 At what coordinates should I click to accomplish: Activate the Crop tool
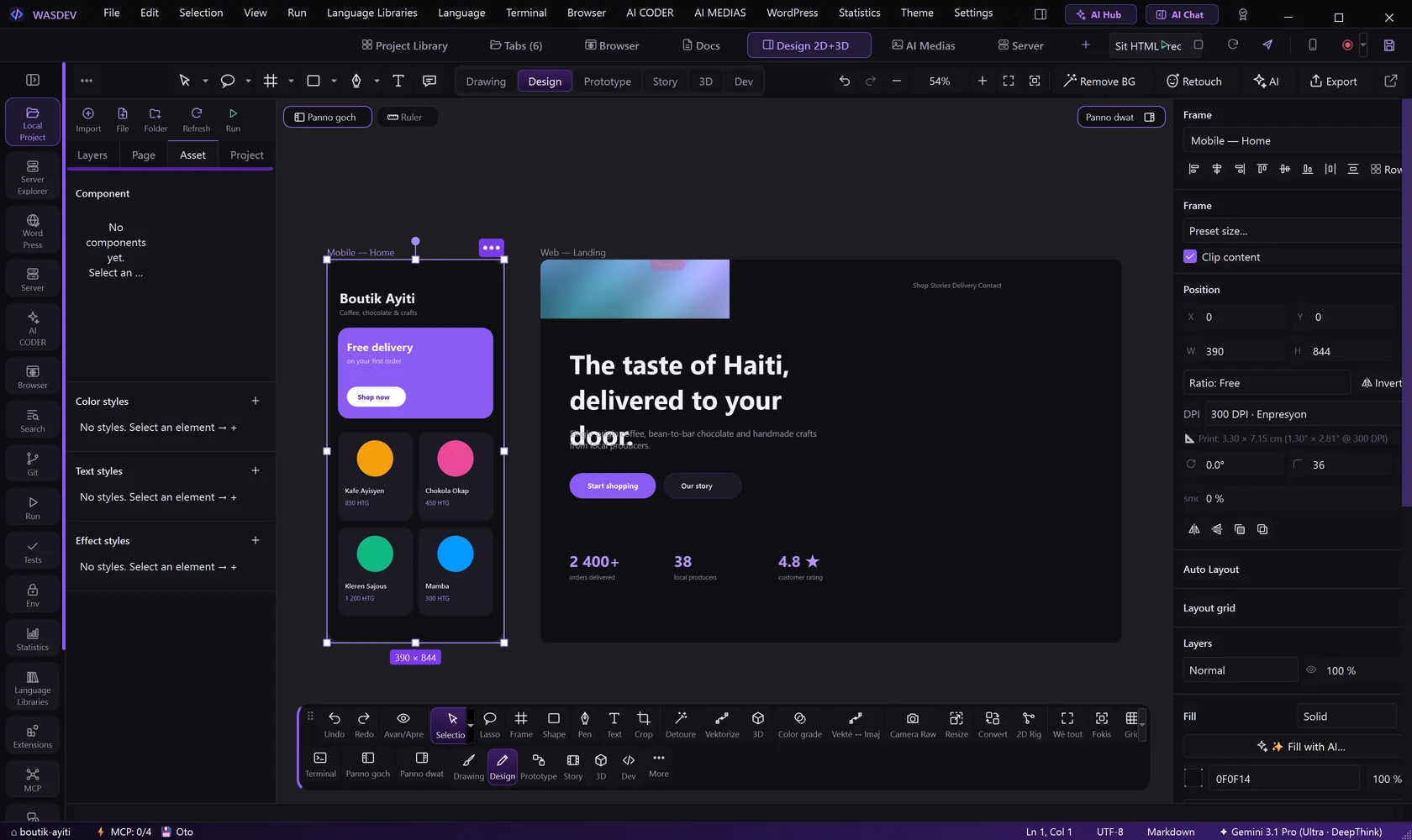point(644,724)
